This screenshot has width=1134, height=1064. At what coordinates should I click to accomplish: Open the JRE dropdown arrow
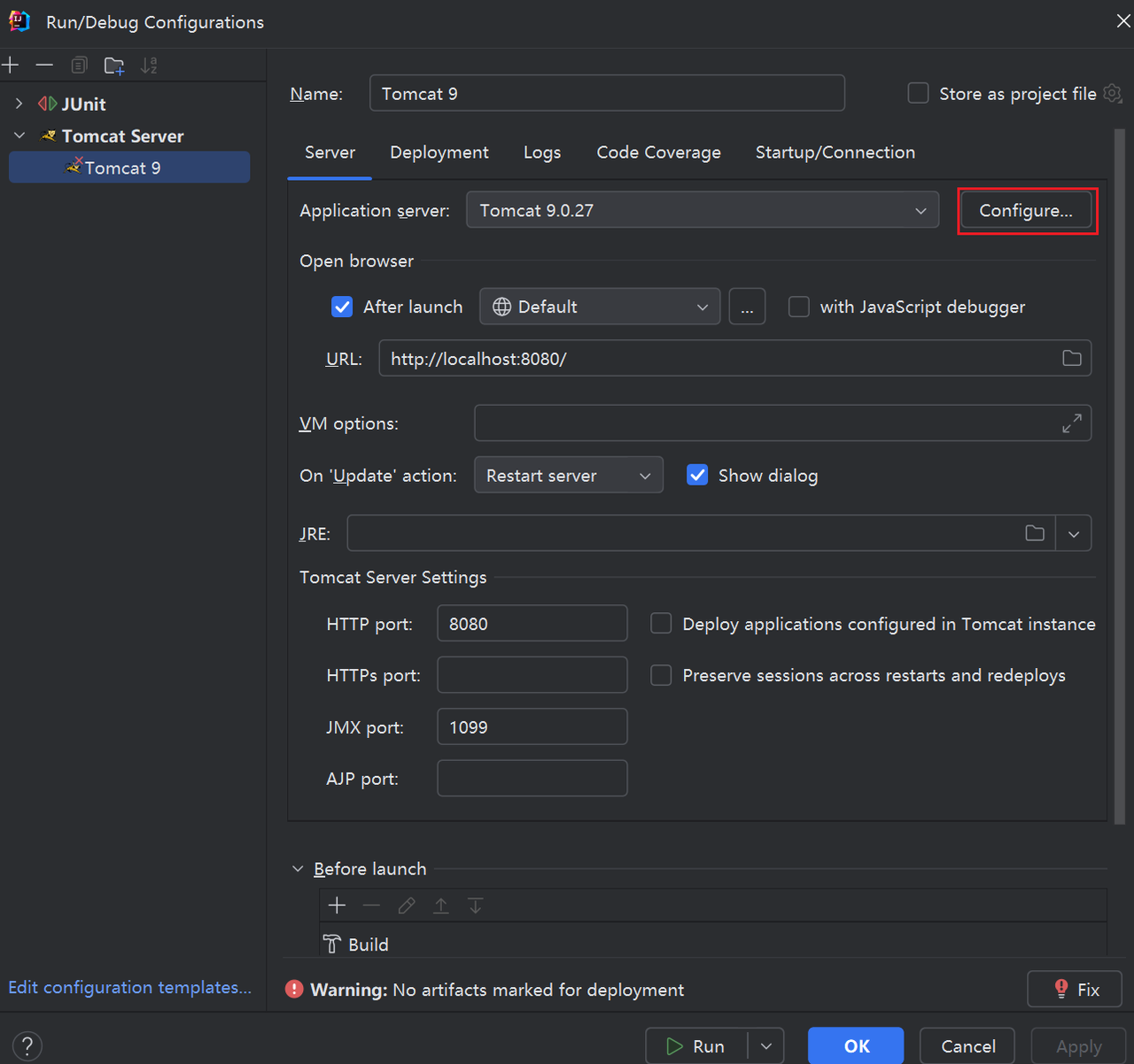1074,533
